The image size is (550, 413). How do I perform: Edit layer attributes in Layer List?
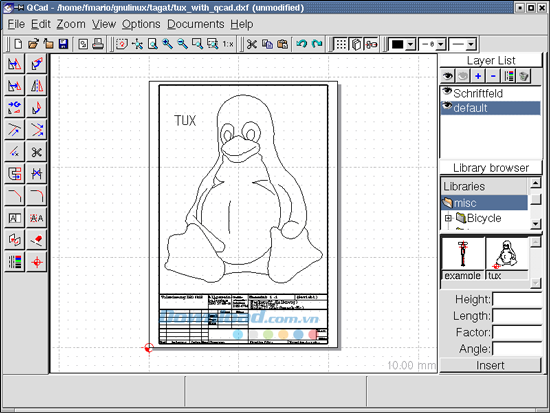coord(509,76)
